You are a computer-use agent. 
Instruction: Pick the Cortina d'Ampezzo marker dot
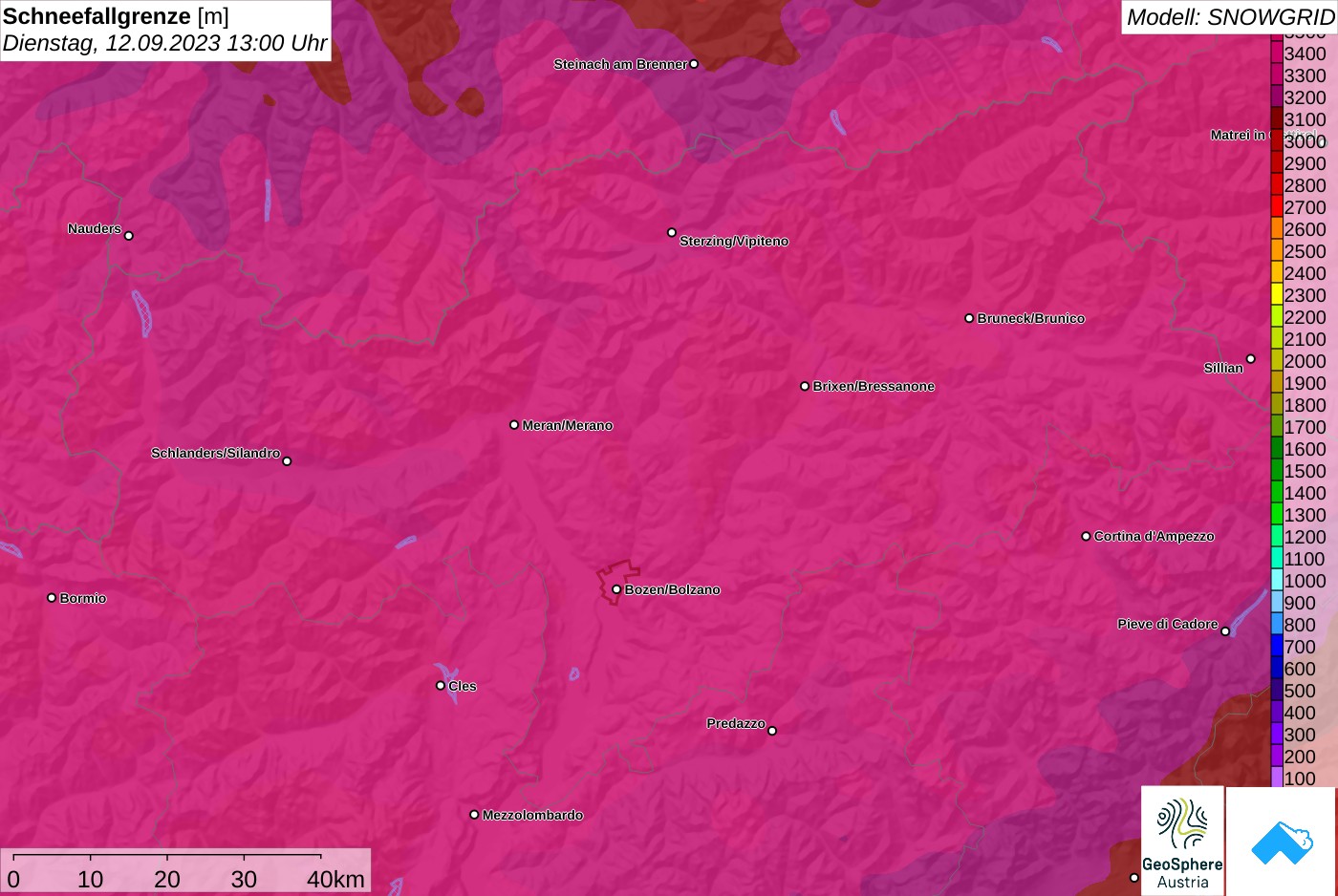(1086, 536)
